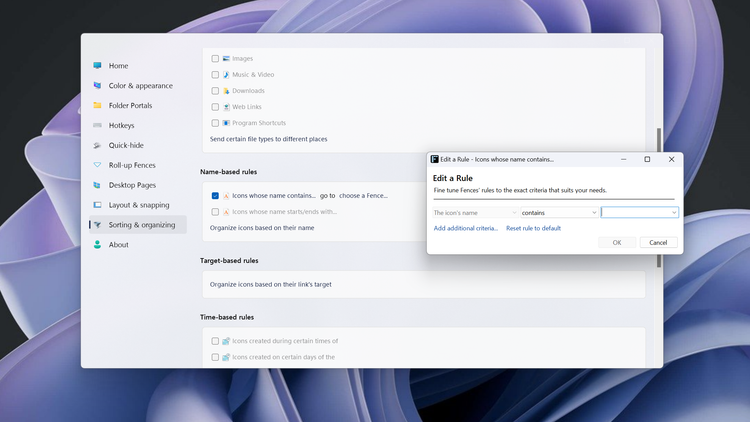The width and height of the screenshot is (750, 422).
Task: Expand the empty value combo box arrow
Action: [675, 213]
